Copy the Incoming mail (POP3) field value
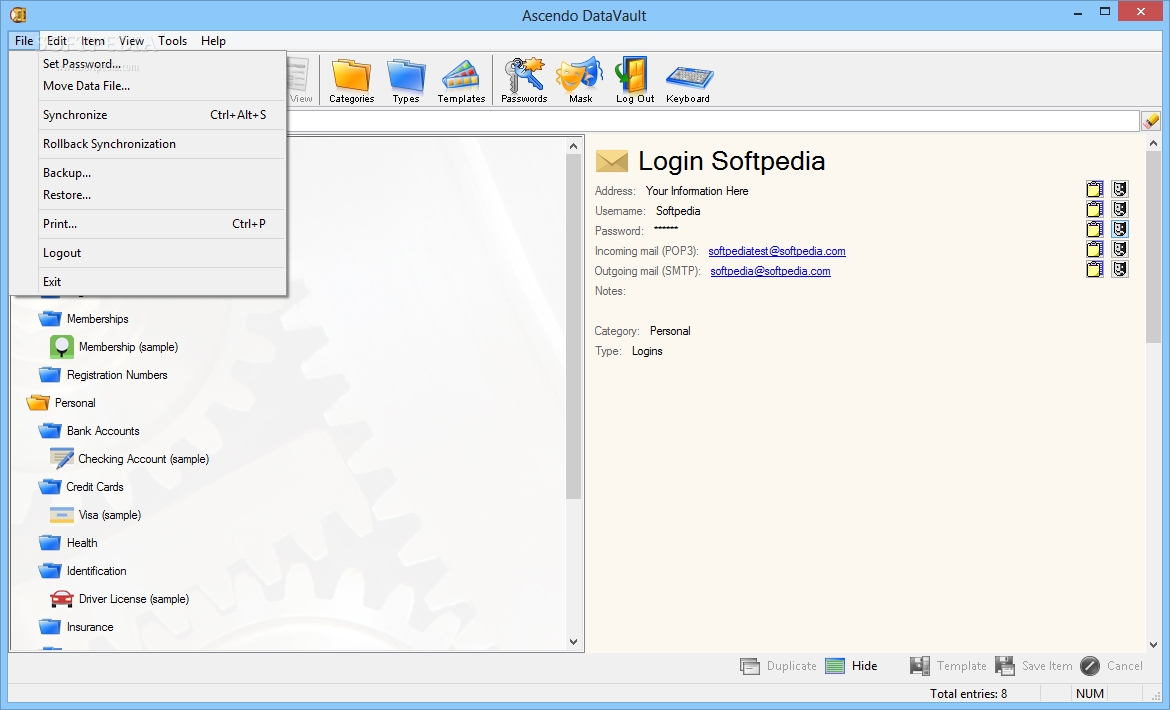1170x710 pixels. tap(1095, 250)
